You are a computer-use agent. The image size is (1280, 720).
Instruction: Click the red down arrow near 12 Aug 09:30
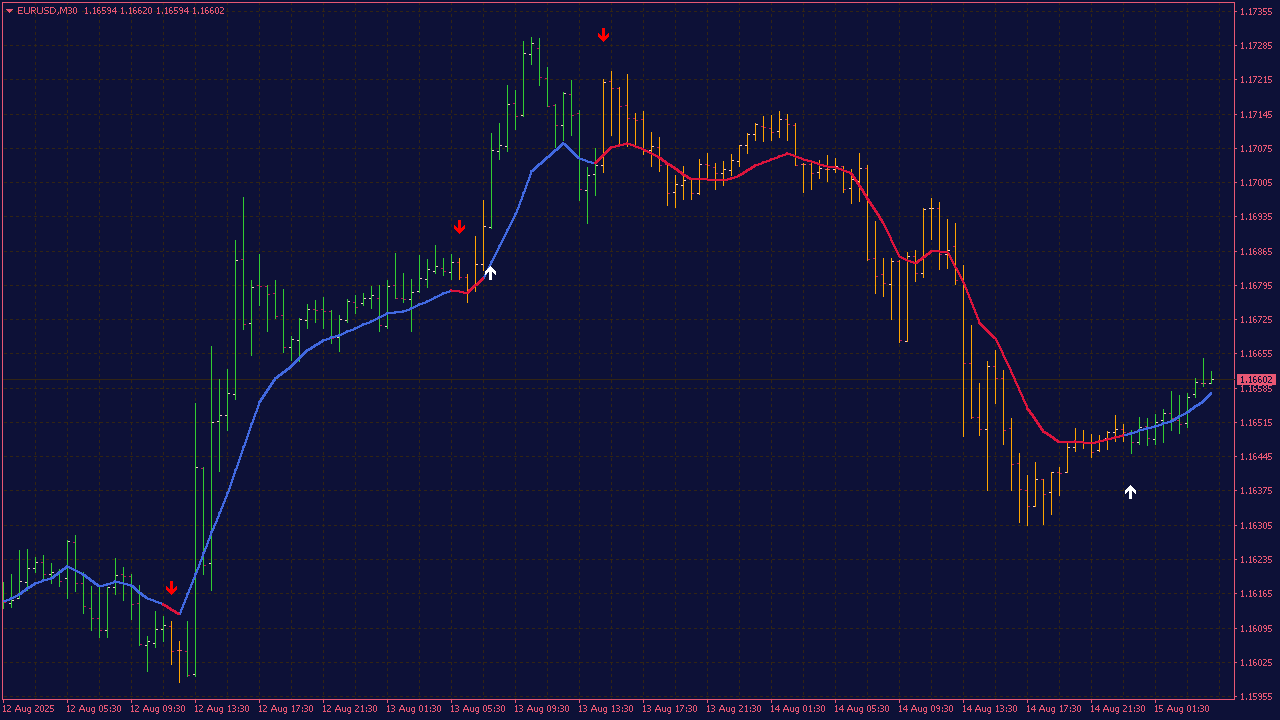pos(172,587)
